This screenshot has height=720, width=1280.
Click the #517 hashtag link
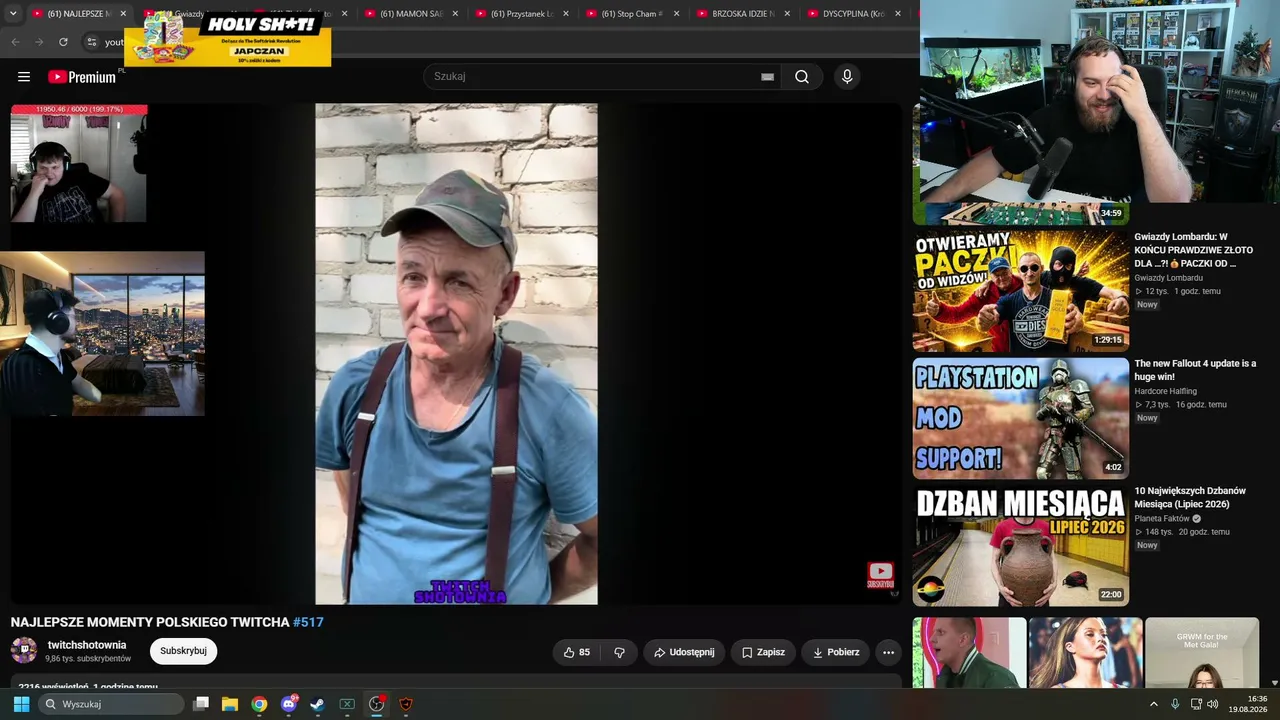click(x=308, y=622)
